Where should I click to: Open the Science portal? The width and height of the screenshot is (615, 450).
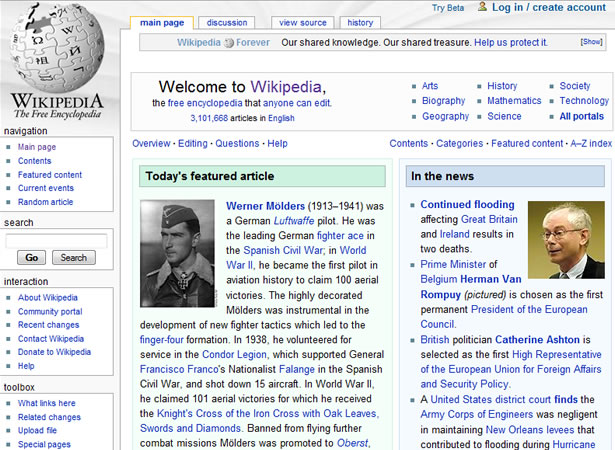pyautogui.click(x=504, y=116)
